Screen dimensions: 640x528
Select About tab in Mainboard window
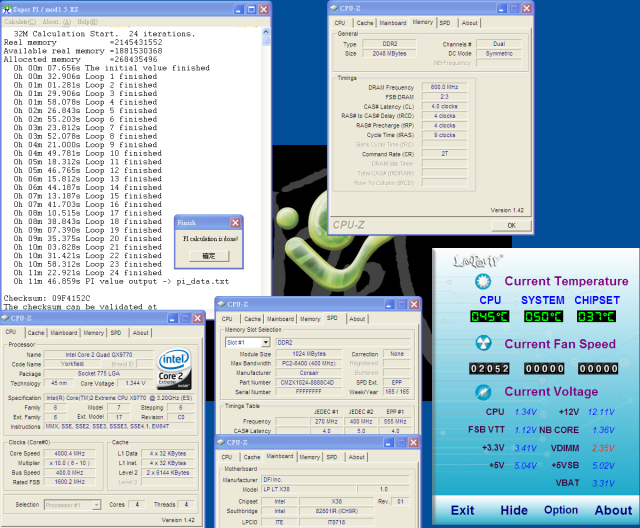(x=356, y=457)
